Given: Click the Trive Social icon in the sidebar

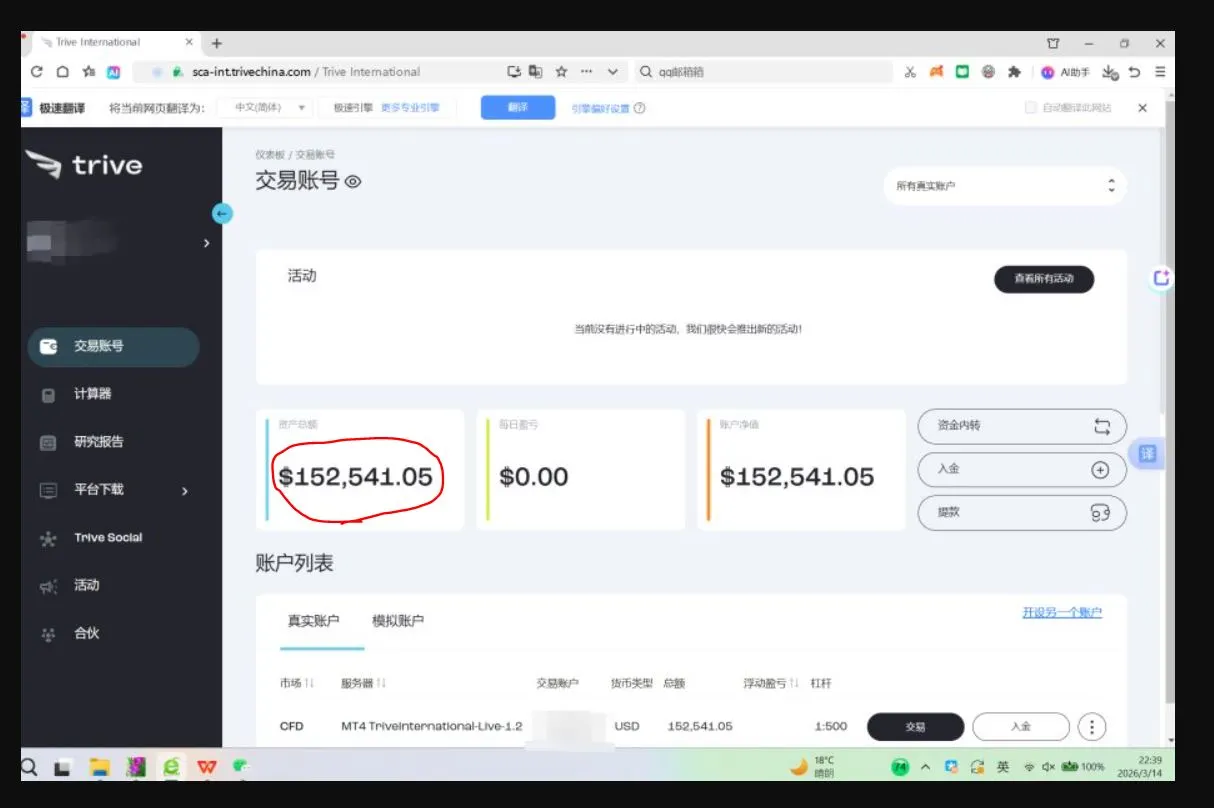Looking at the screenshot, I should pos(48,539).
